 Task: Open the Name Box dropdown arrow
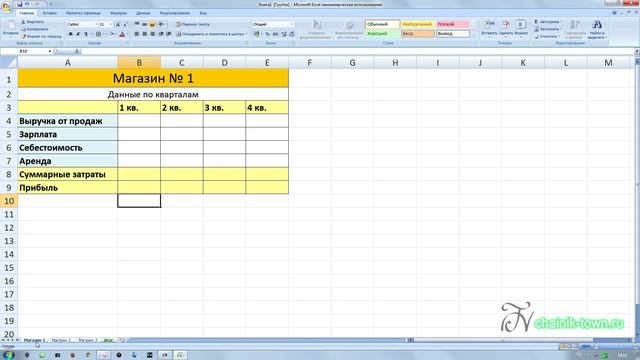coord(50,51)
